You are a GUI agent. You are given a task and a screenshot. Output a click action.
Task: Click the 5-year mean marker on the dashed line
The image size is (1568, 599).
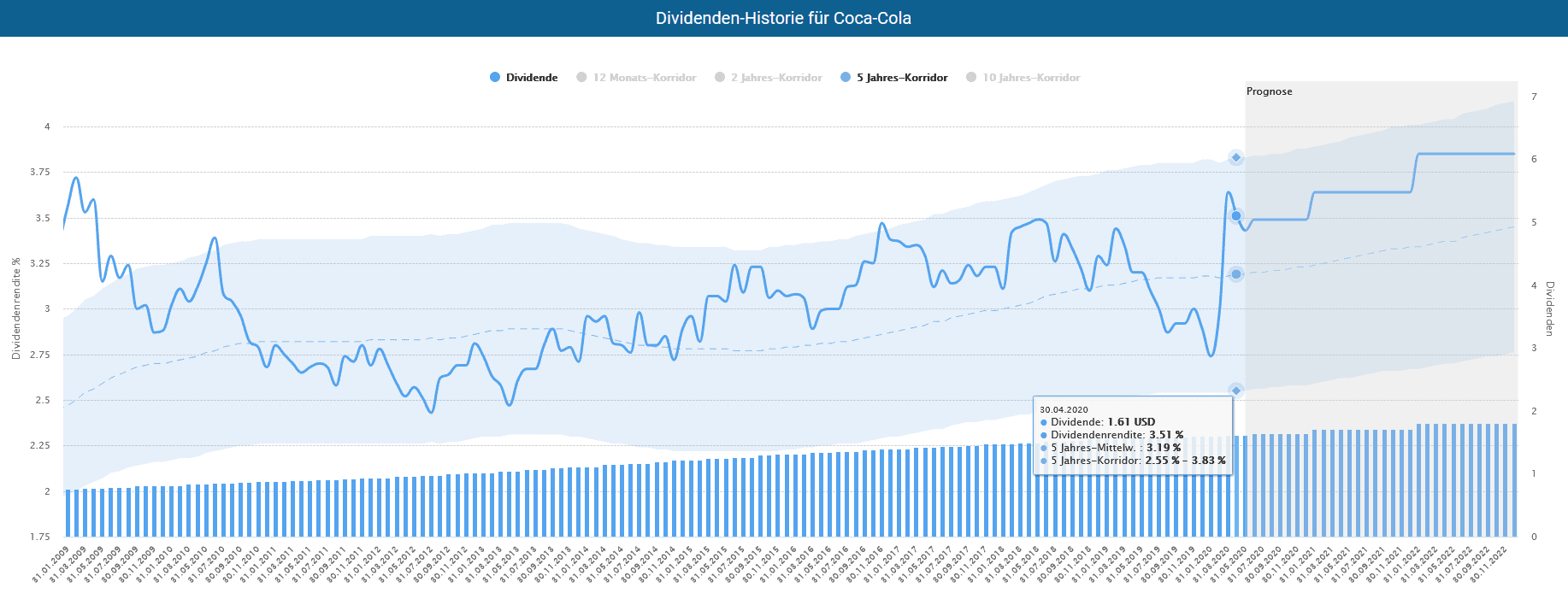coord(1236,274)
